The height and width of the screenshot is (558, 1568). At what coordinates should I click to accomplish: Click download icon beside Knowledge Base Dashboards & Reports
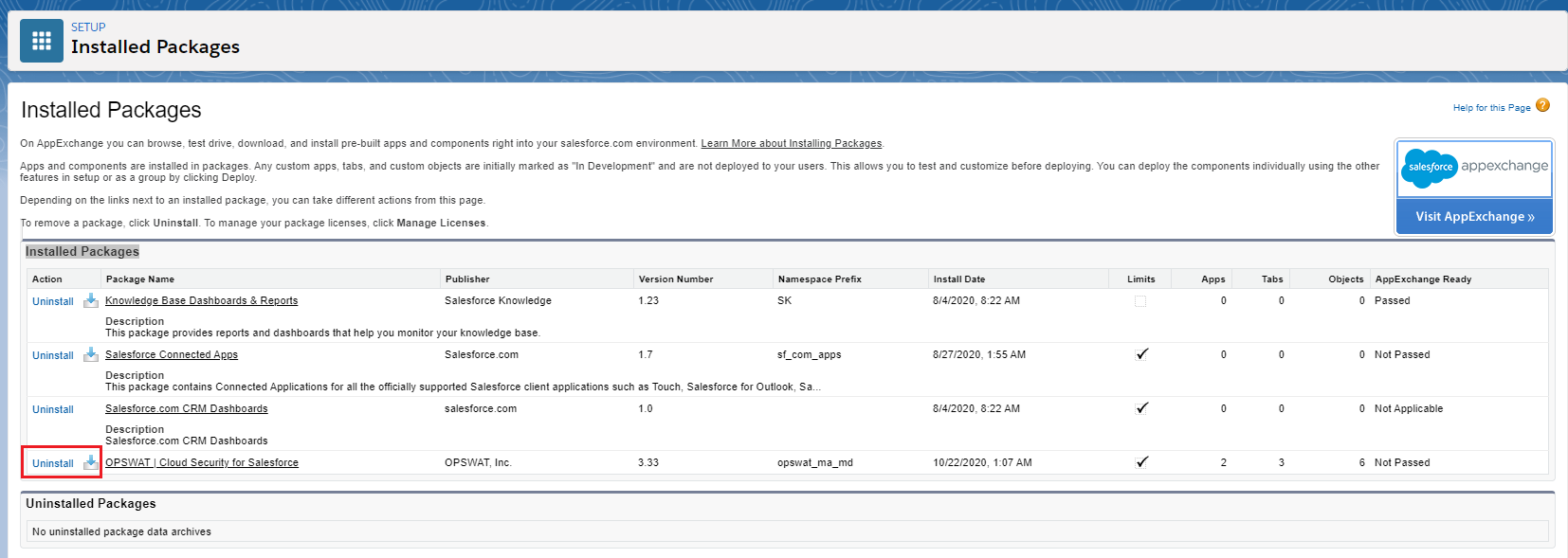click(91, 300)
